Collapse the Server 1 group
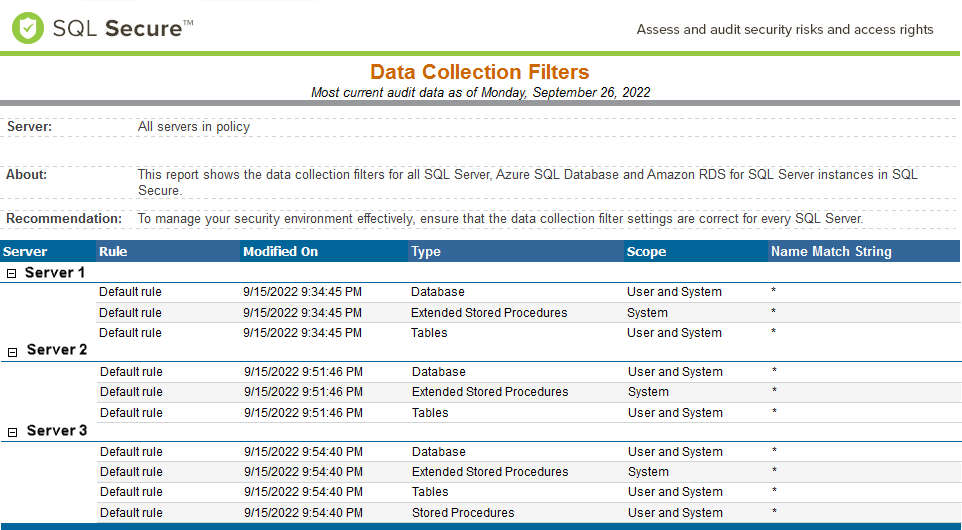Viewport: 962px width, 530px height. click(x=11, y=273)
